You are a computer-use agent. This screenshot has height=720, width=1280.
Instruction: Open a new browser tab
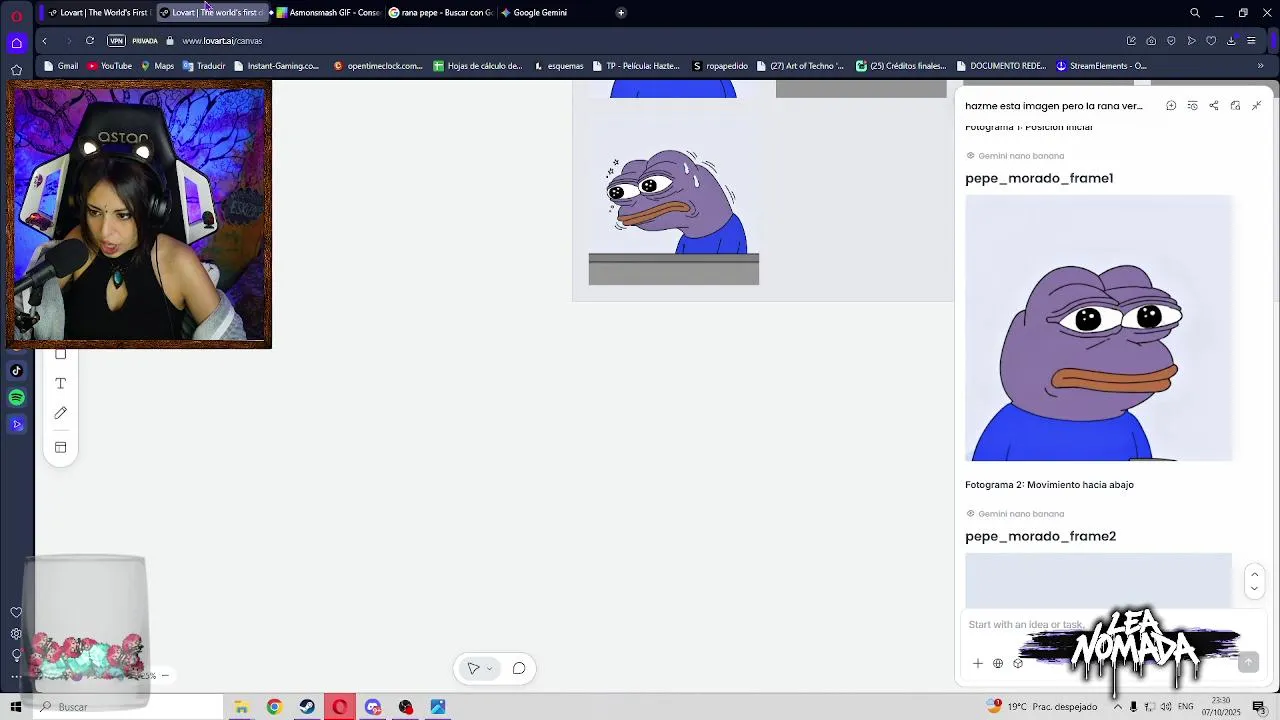click(x=621, y=13)
